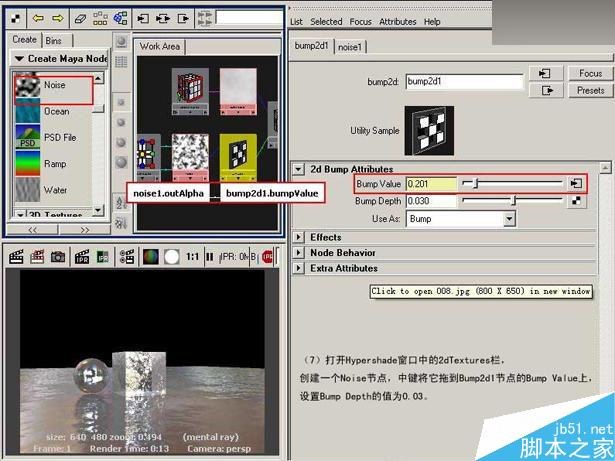This screenshot has height=461, width=615.
Task: Display RGB channels color ball
Action: pos(151,257)
